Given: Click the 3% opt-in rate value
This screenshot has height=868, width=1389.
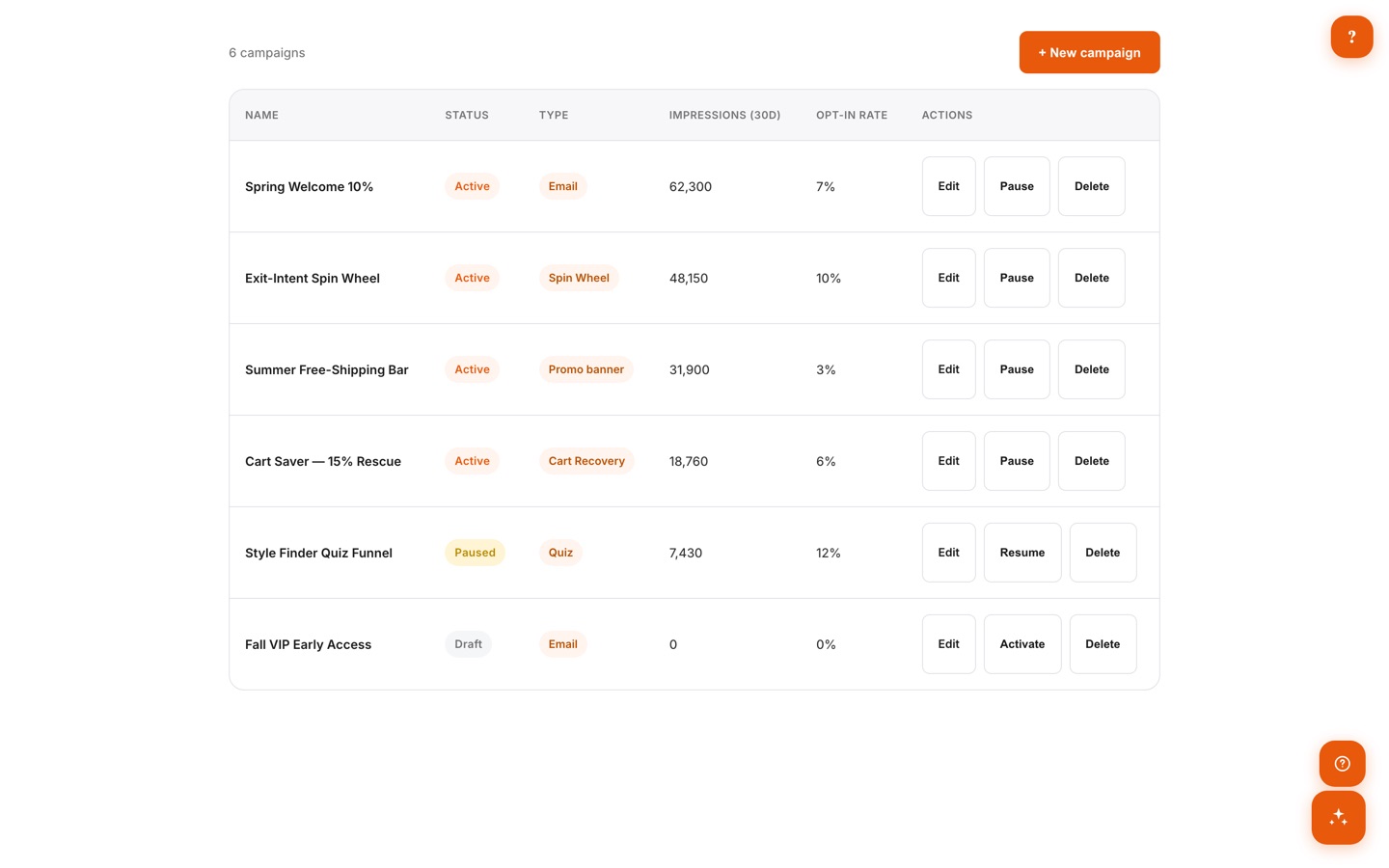Looking at the screenshot, I should pyautogui.click(x=826, y=369).
